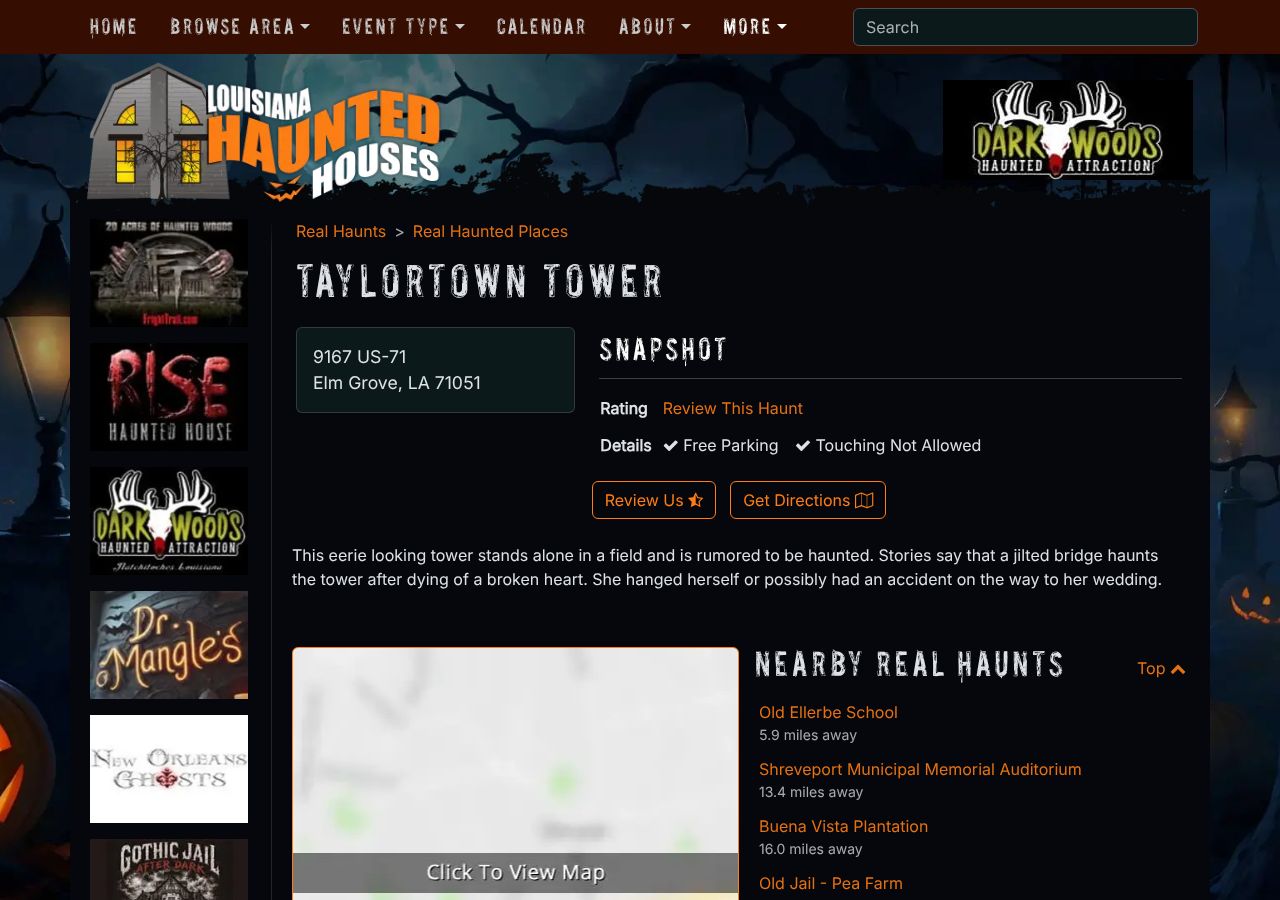Jump to Top of page link
1280x900 pixels.
[1161, 668]
